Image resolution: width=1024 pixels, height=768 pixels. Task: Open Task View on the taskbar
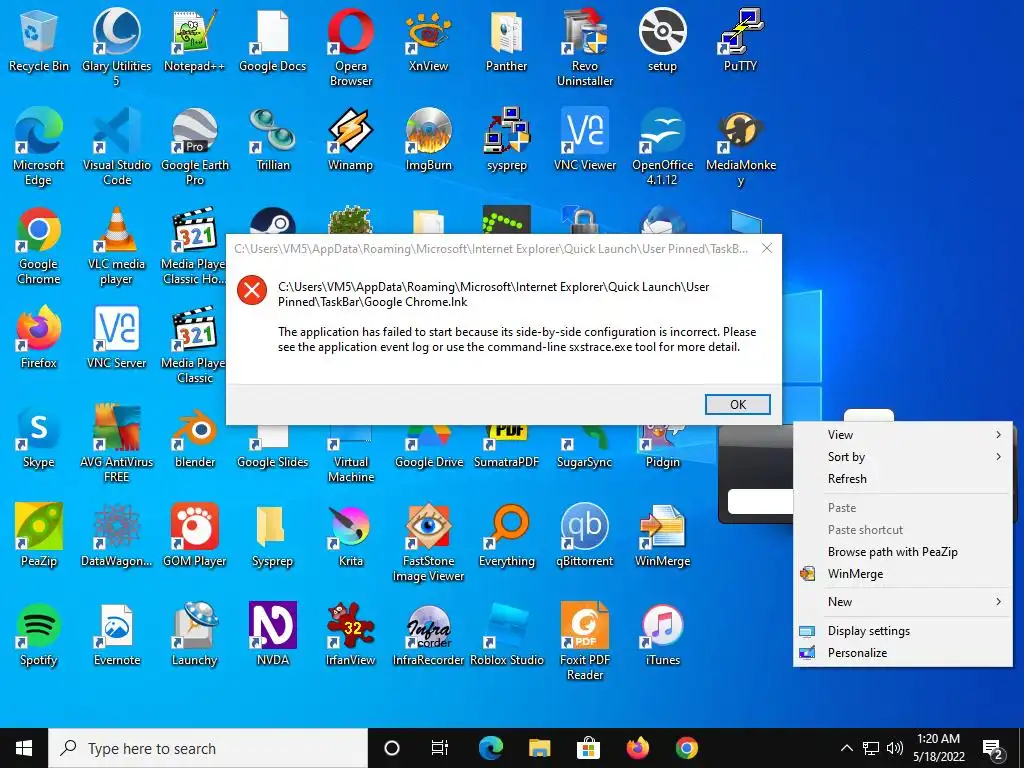[440, 748]
